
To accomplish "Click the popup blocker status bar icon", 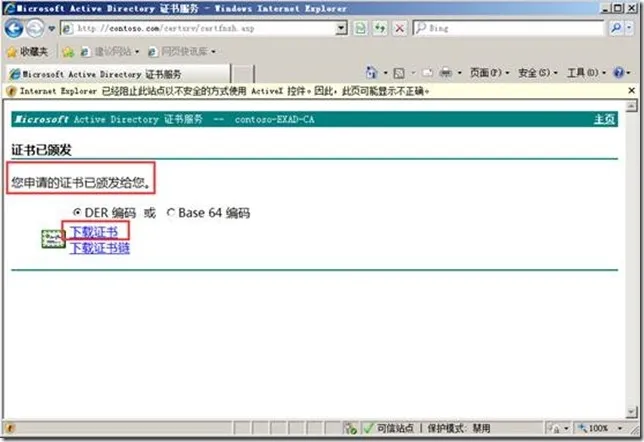I will tap(350, 428).
